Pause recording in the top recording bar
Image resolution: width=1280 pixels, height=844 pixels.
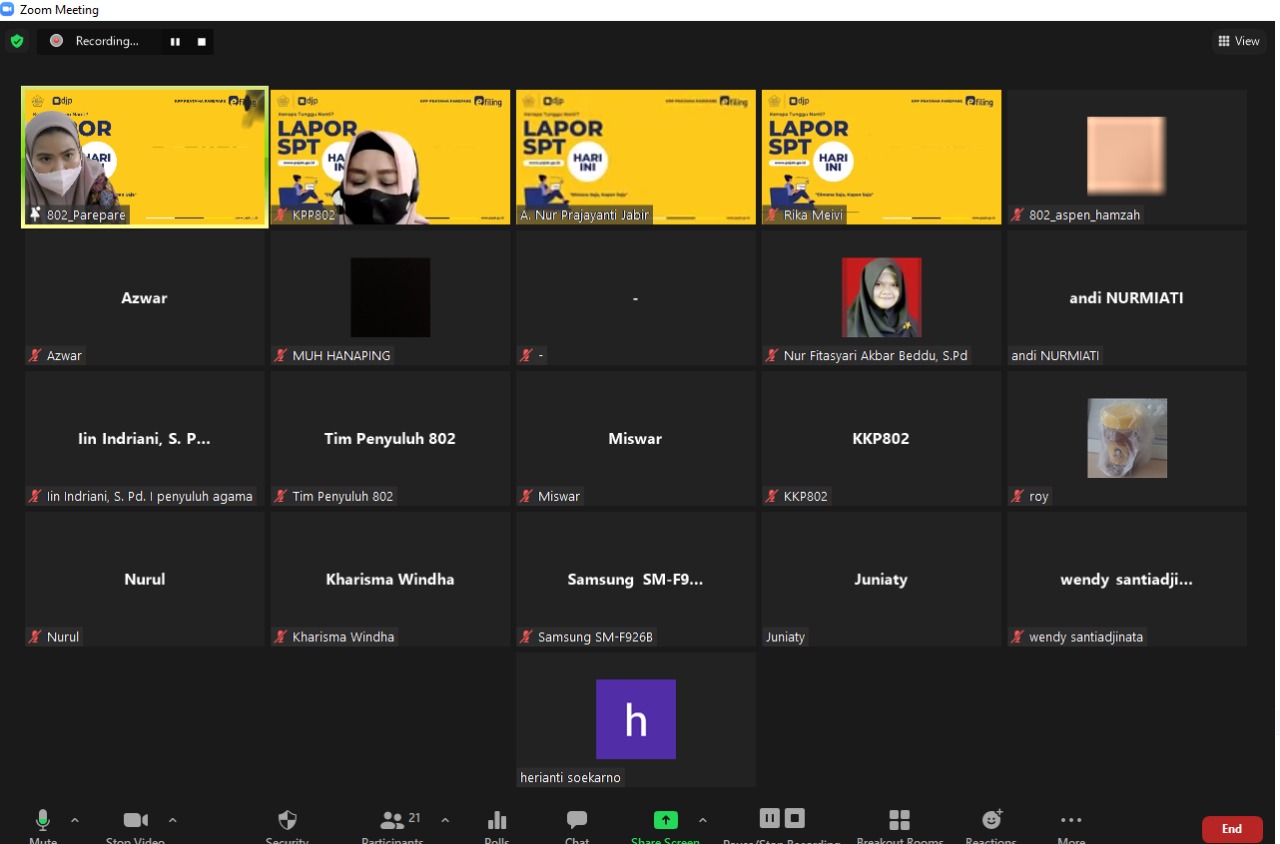point(175,41)
